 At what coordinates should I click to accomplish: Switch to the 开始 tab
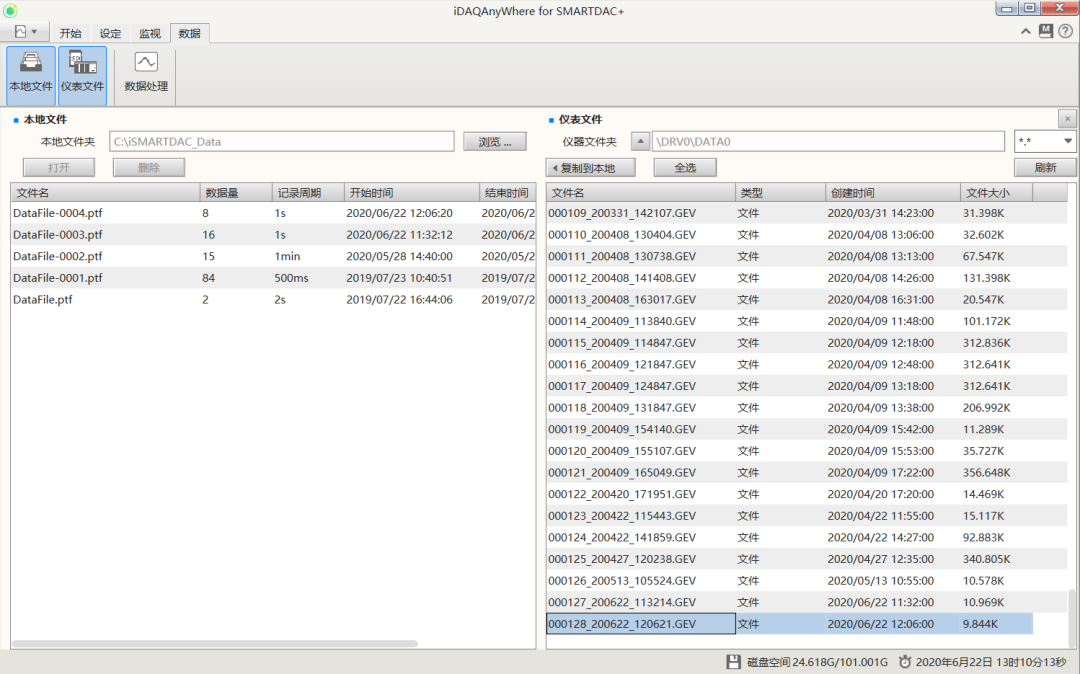[70, 33]
